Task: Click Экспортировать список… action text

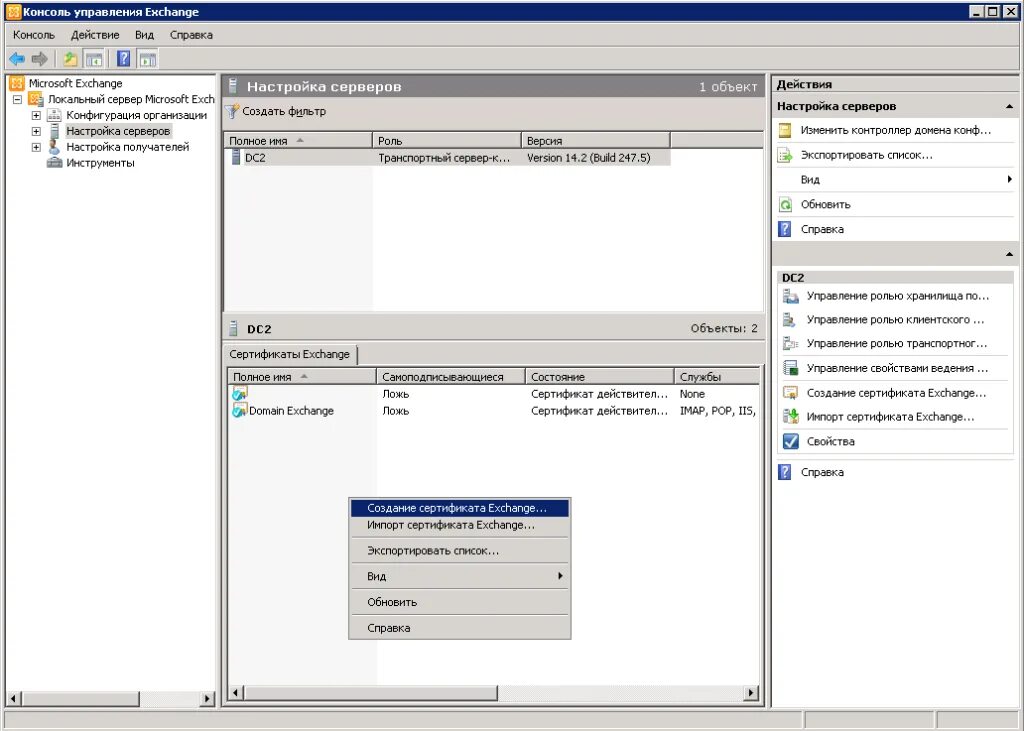Action: 867,155
